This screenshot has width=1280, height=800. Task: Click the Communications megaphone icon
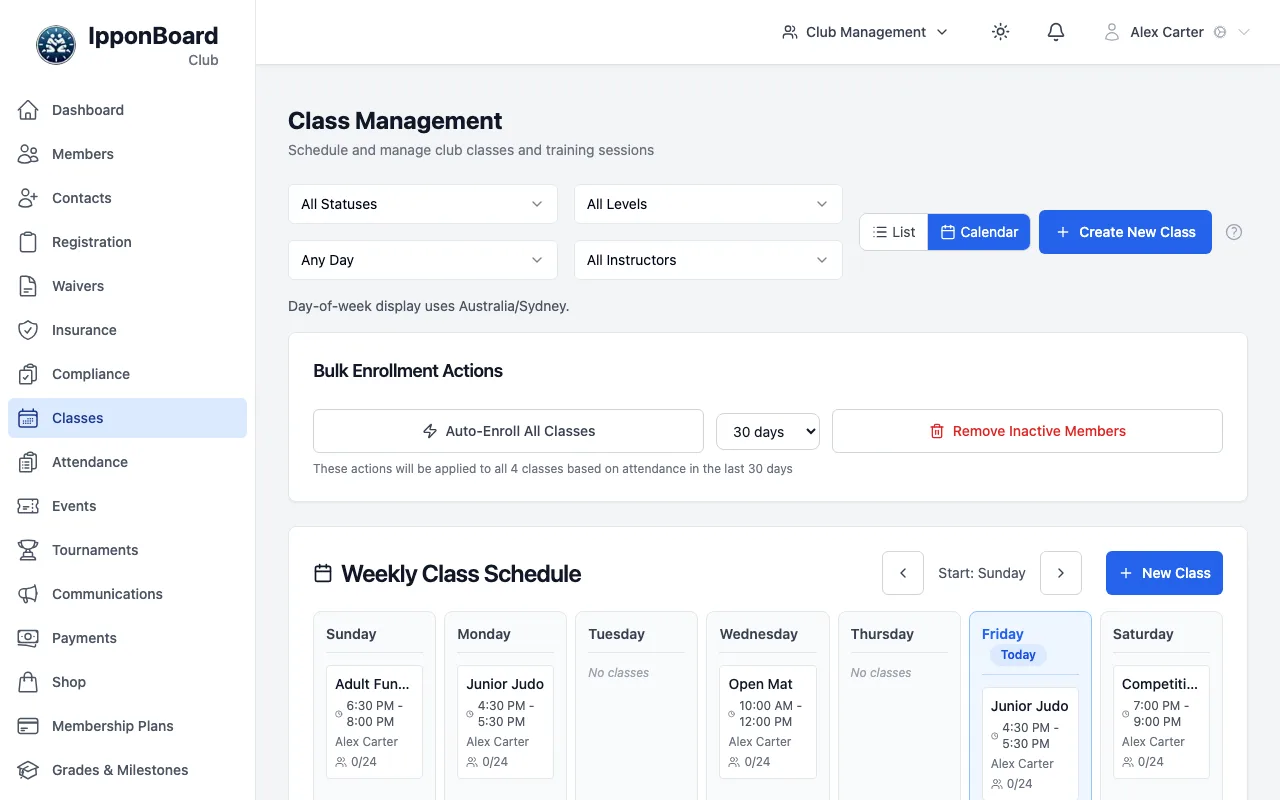pyautogui.click(x=28, y=594)
